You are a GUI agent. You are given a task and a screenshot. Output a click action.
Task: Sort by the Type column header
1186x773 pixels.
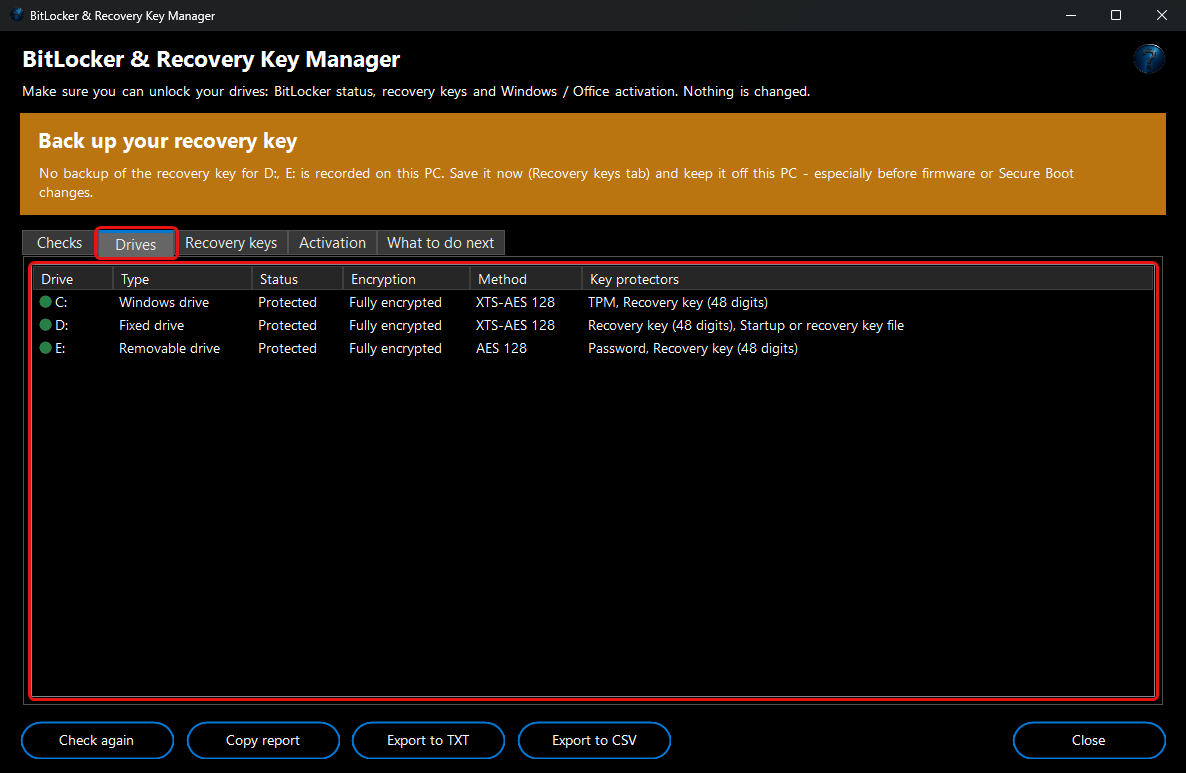(x=182, y=279)
